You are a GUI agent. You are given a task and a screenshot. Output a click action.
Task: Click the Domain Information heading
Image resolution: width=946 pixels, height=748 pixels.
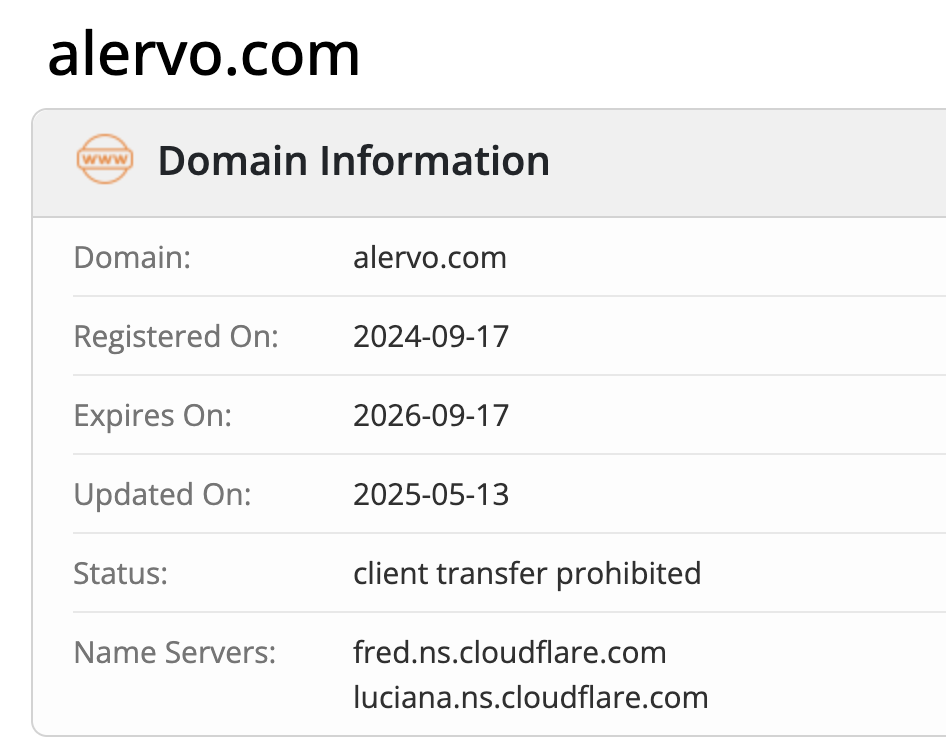[354, 160]
